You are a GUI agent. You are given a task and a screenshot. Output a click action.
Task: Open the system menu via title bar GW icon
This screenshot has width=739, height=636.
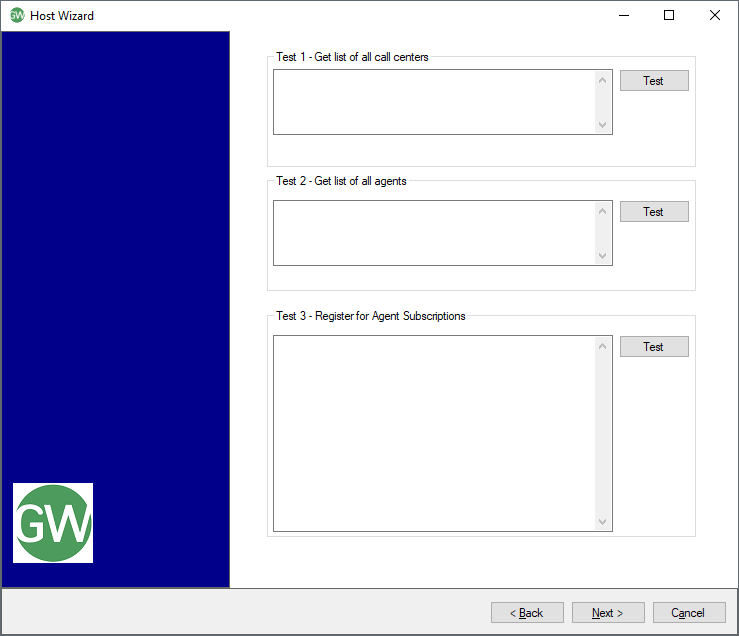[17, 15]
